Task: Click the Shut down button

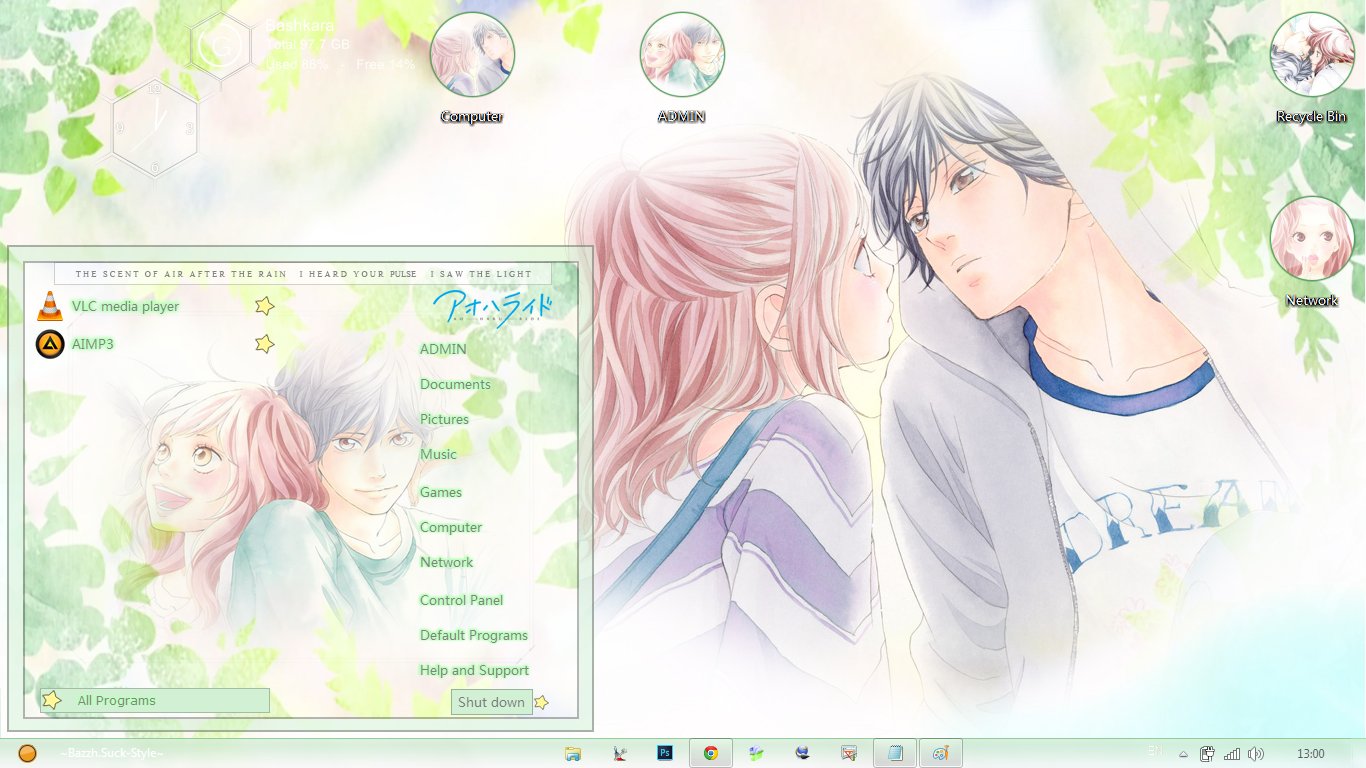Action: point(491,702)
